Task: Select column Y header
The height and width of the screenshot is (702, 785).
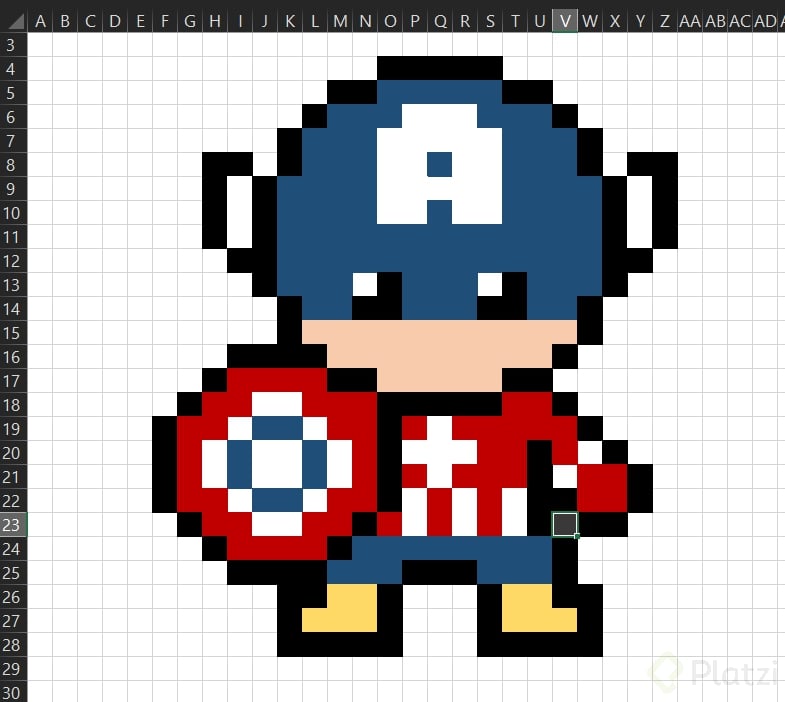Action: pyautogui.click(x=640, y=22)
